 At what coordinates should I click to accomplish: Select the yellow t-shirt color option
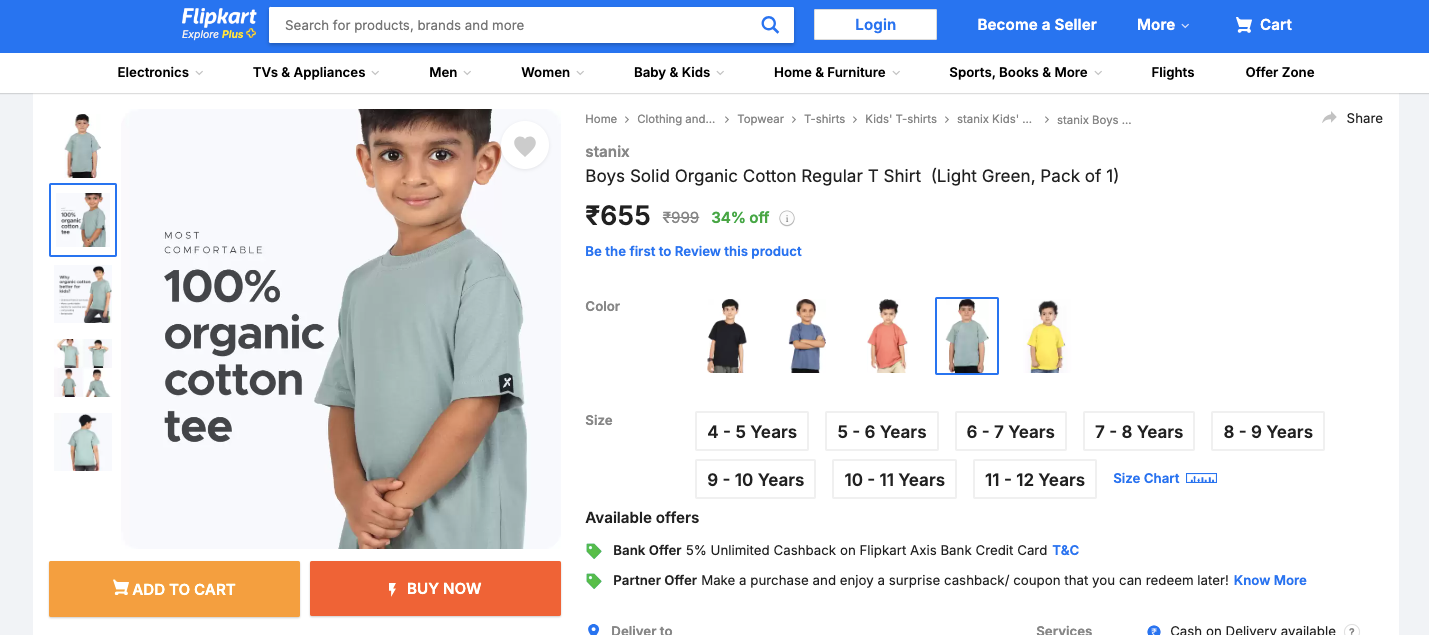[1046, 336]
